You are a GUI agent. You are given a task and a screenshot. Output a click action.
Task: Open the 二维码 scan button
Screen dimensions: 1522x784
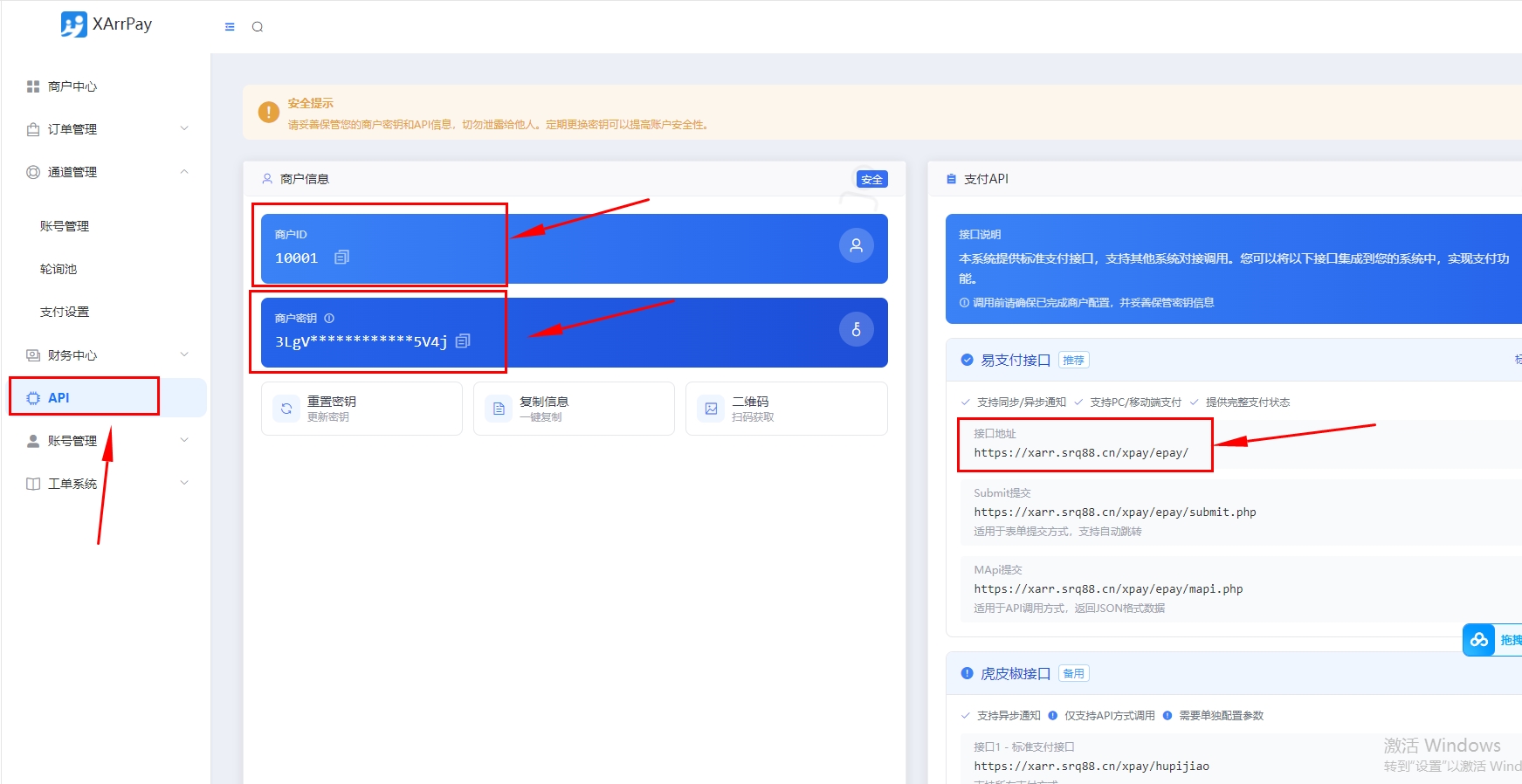tap(786, 409)
